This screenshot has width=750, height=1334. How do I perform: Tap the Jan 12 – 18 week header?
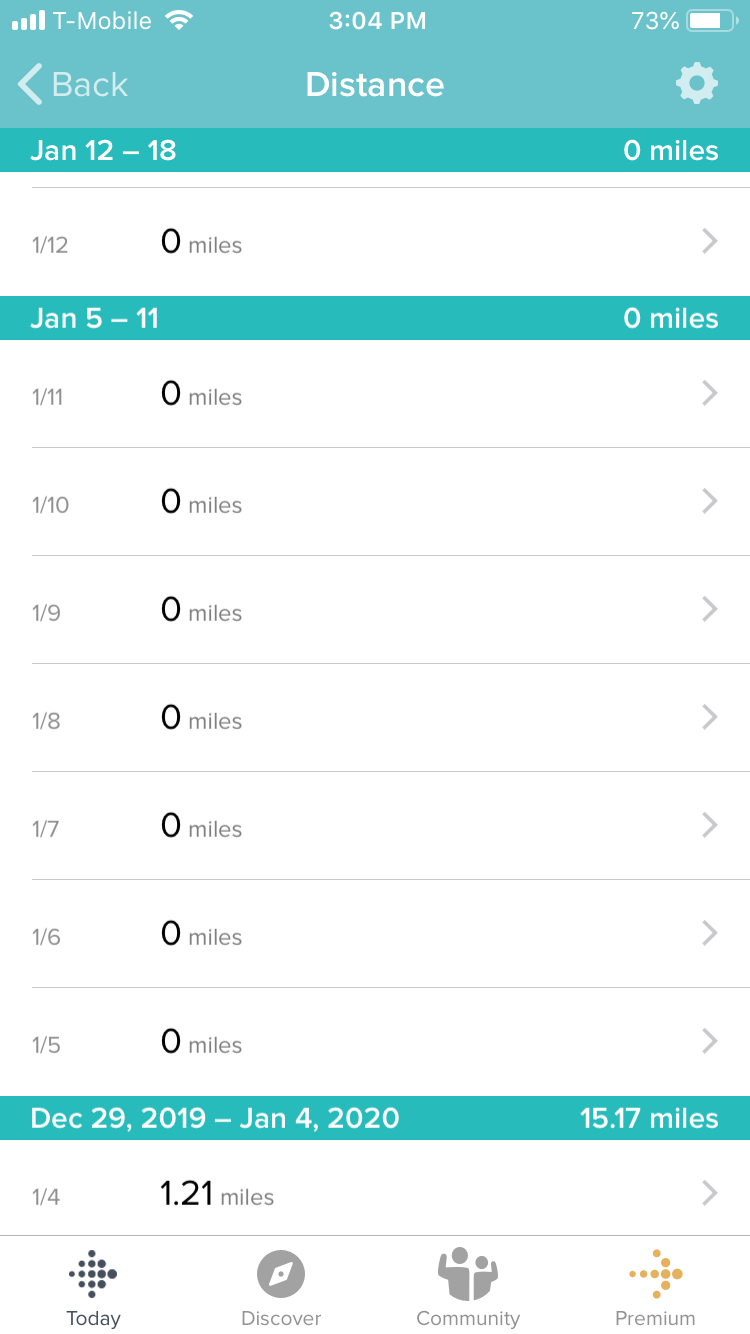[x=103, y=150]
